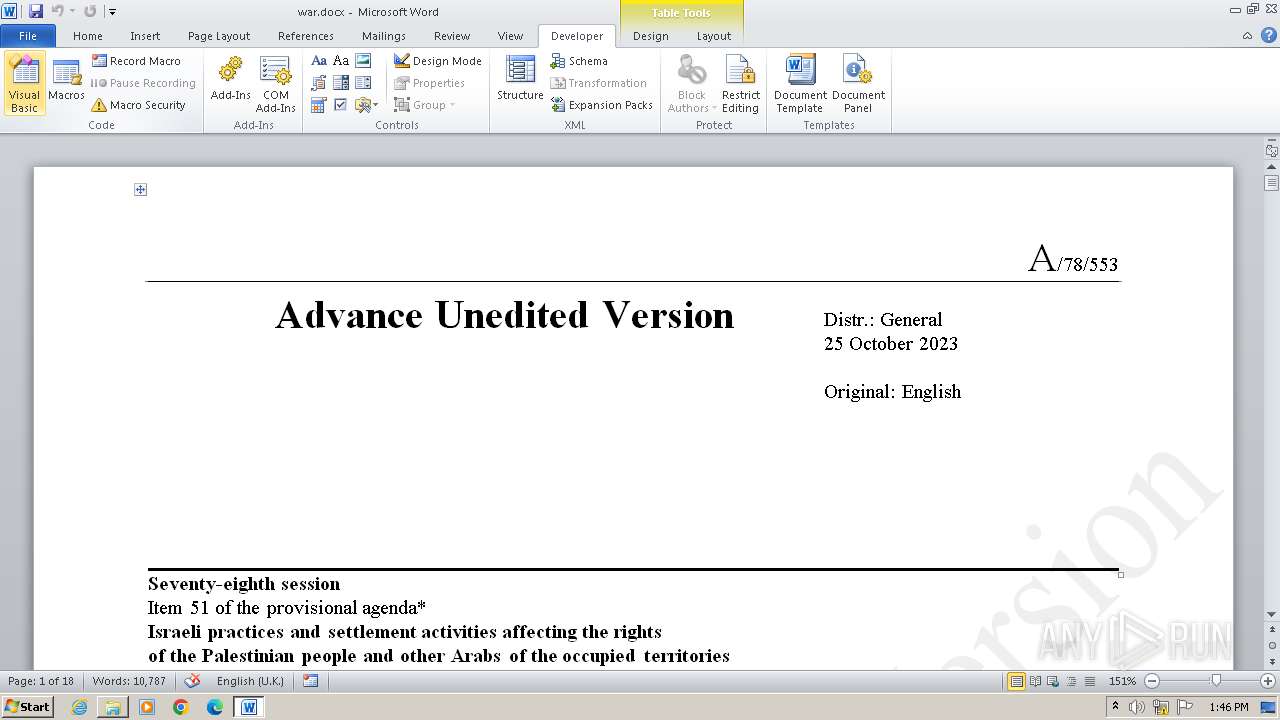1280x720 pixels.
Task: Go to the References tab
Action: click(x=306, y=36)
